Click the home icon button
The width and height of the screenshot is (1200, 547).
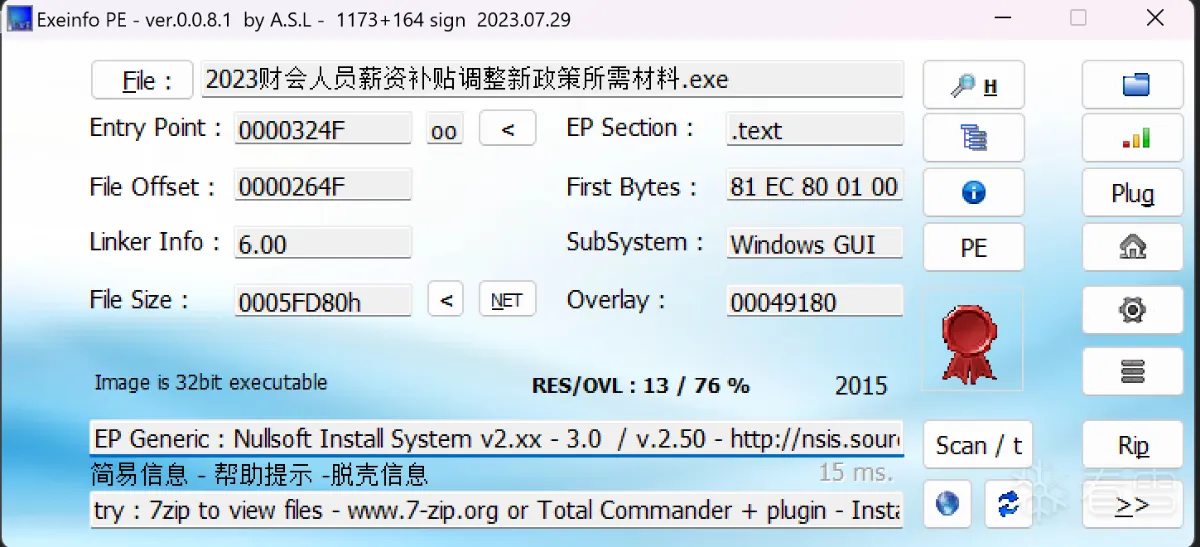point(1133,247)
